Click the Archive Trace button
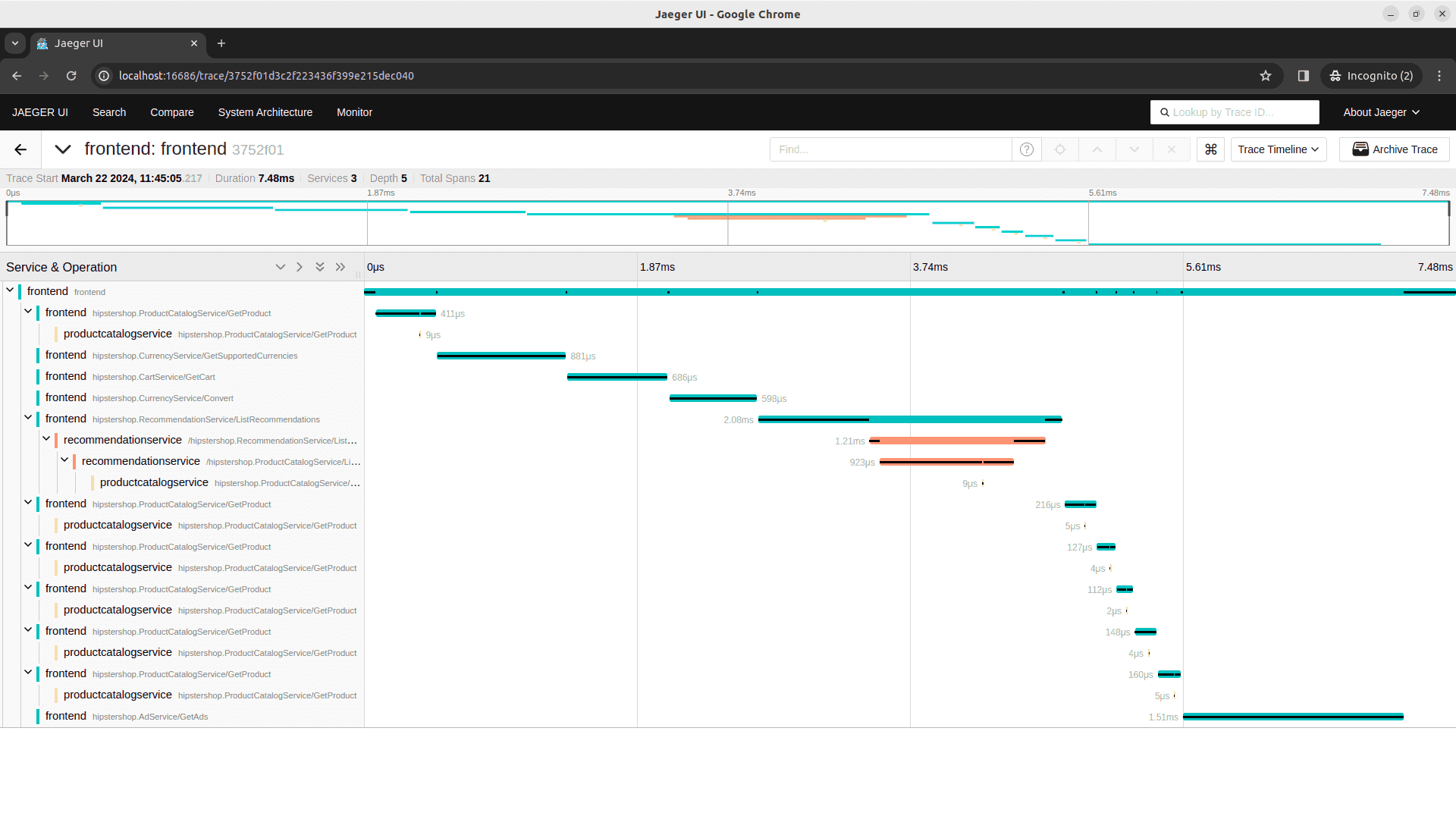Viewport: 1456px width, 819px height. click(x=1394, y=149)
